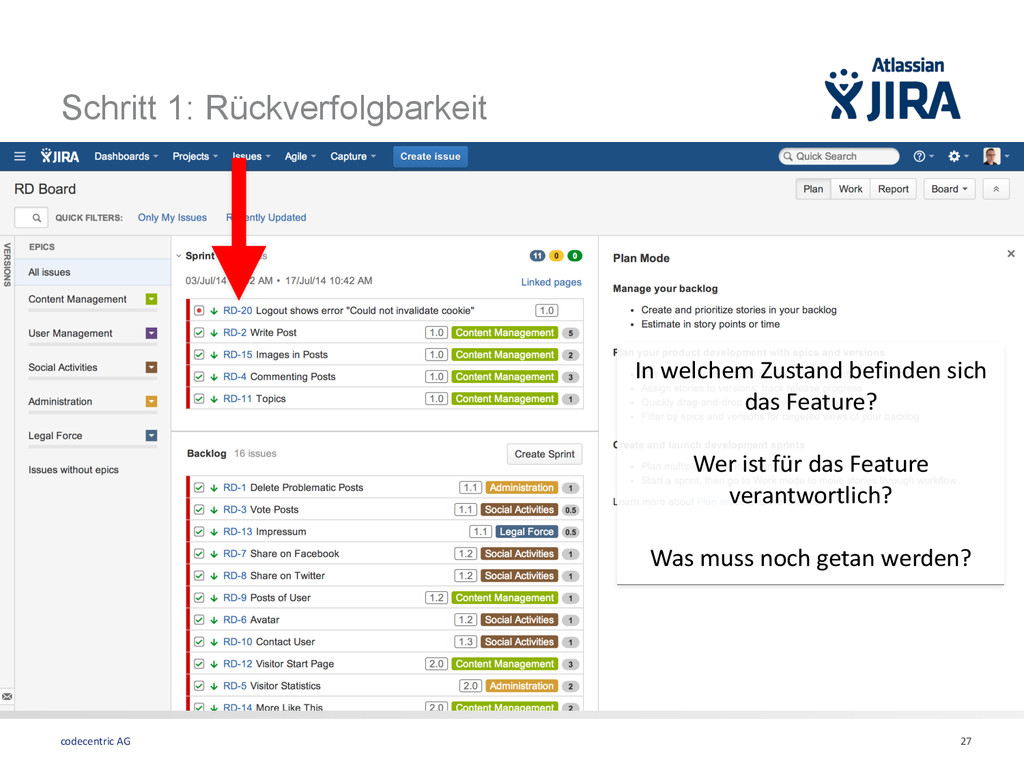Click the story icon of RD-4 Commenting Posts
Screen dimensions: 1024x768
tap(199, 377)
